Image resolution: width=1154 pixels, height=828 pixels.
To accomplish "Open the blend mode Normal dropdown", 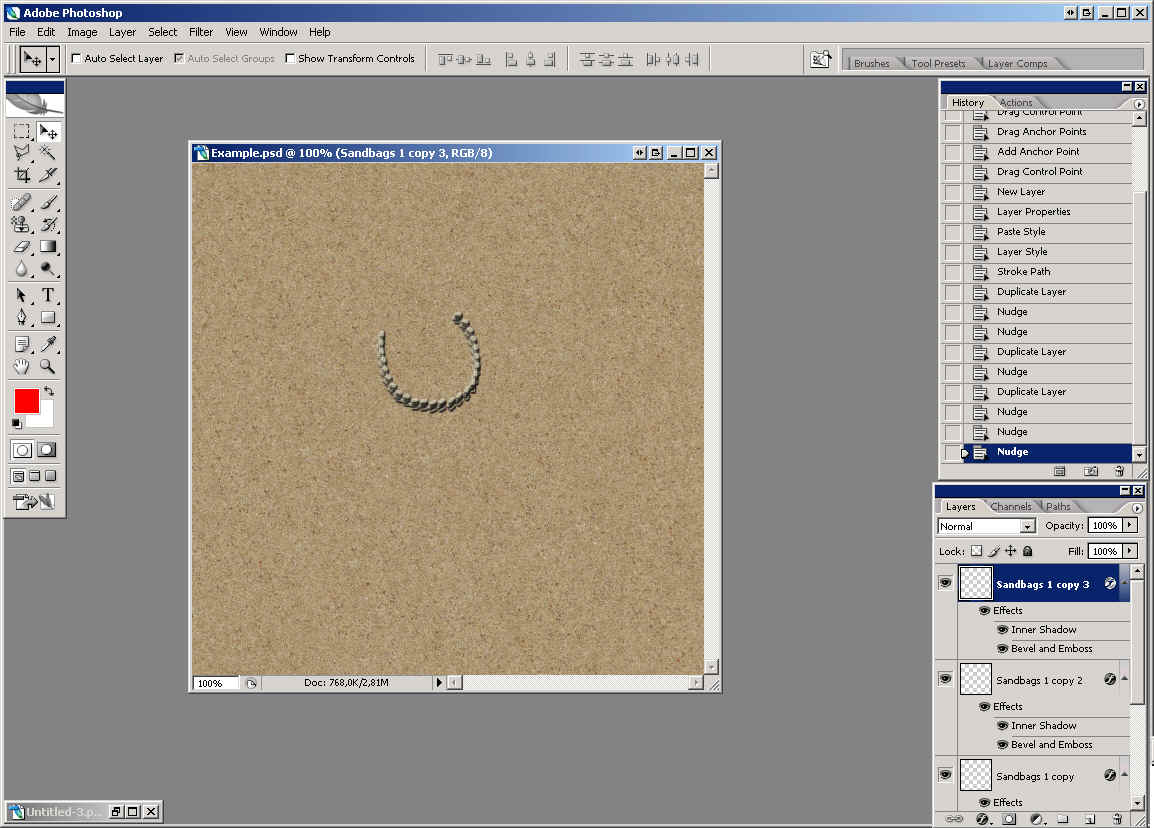I will click(x=1027, y=526).
